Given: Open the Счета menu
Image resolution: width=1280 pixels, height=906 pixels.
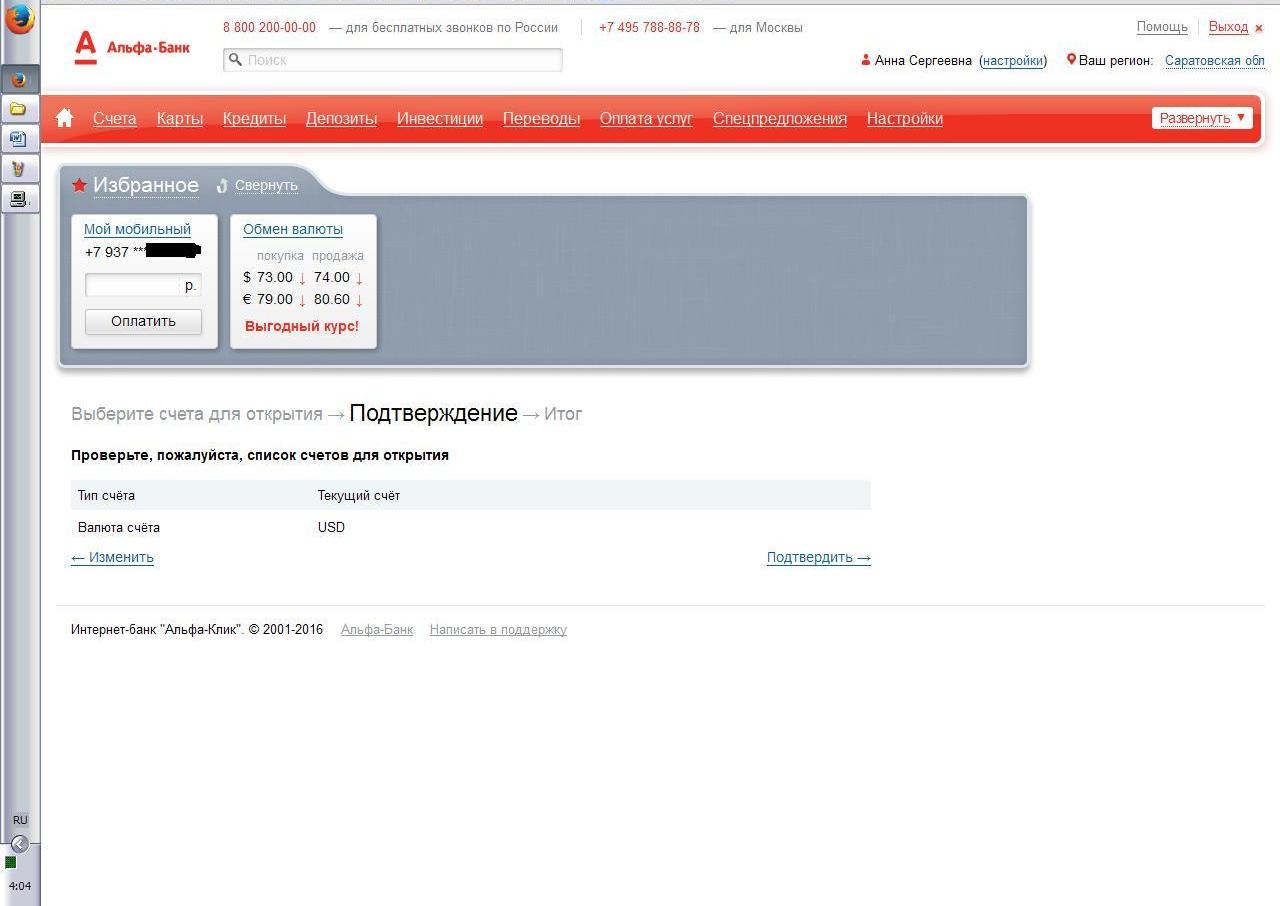Looking at the screenshot, I should pyautogui.click(x=115, y=118).
